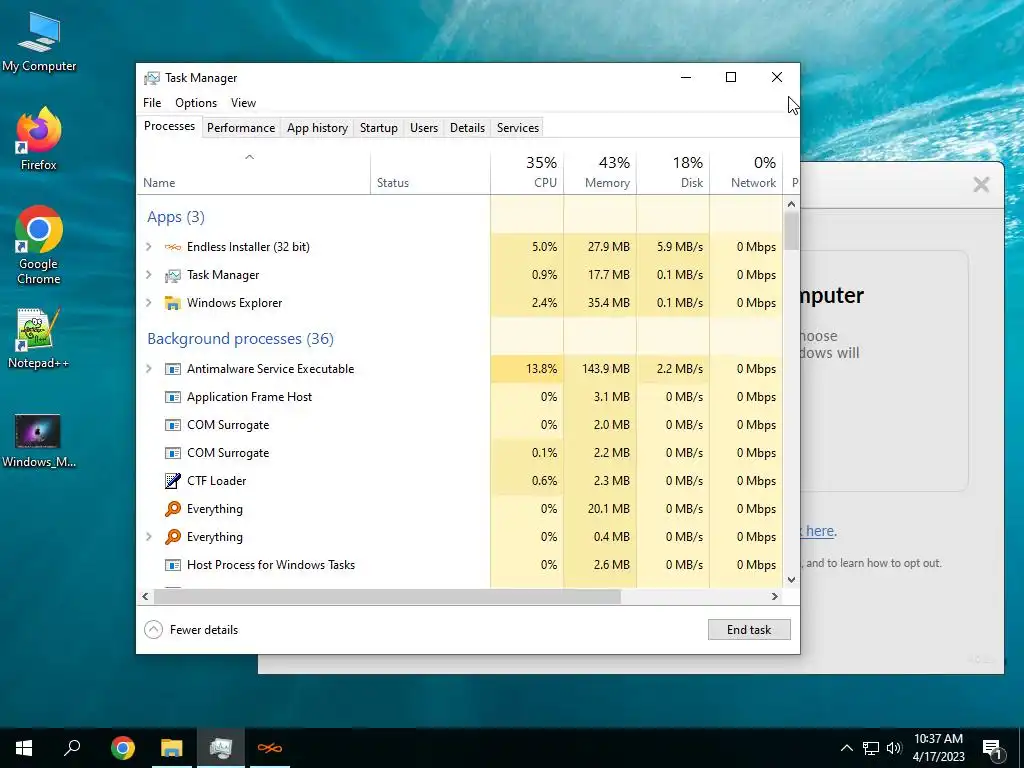Click the horizontal scroll left arrow
Viewport: 1024px width, 768px height.
[145, 596]
